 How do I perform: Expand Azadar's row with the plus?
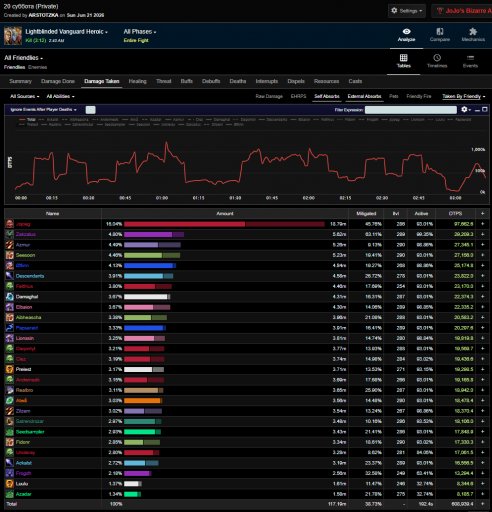(482, 494)
